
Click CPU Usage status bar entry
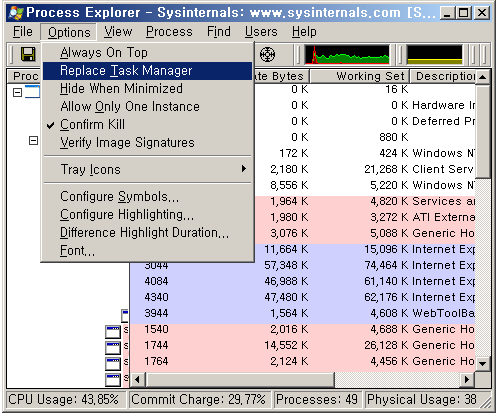(x=66, y=400)
